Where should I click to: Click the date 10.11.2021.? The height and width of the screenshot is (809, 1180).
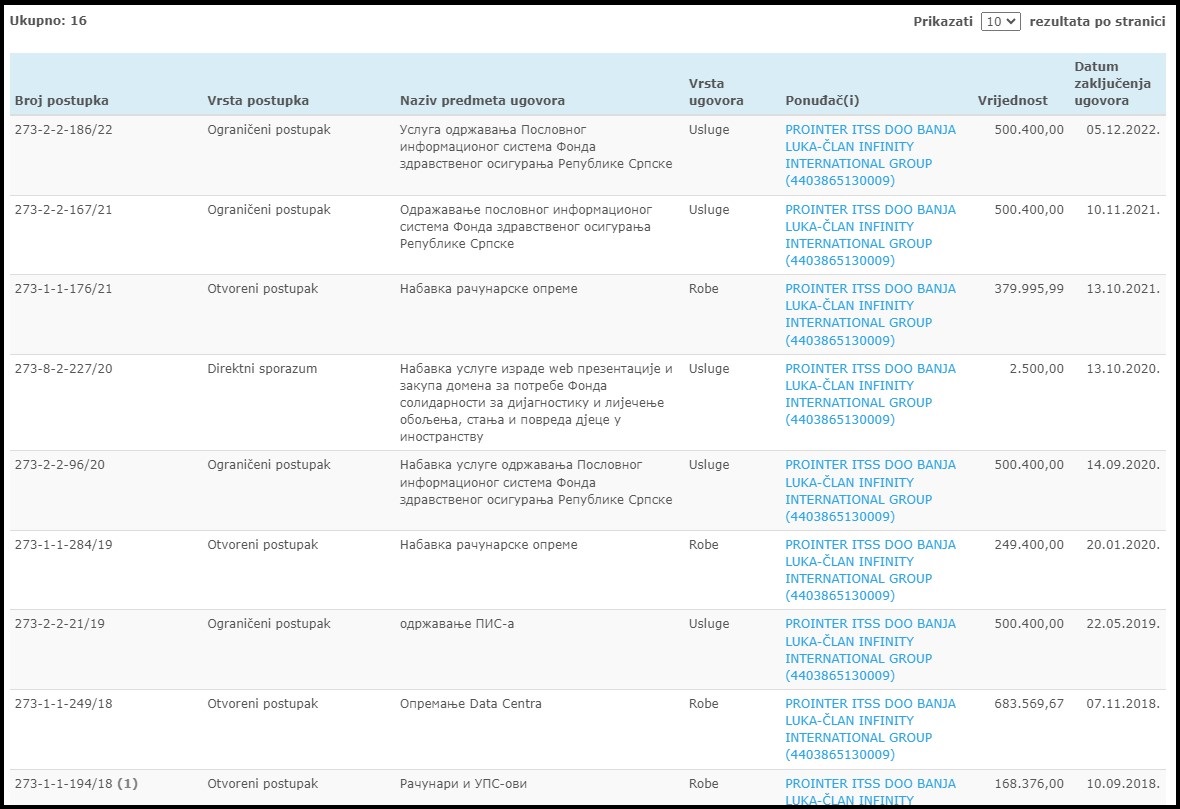[1123, 209]
